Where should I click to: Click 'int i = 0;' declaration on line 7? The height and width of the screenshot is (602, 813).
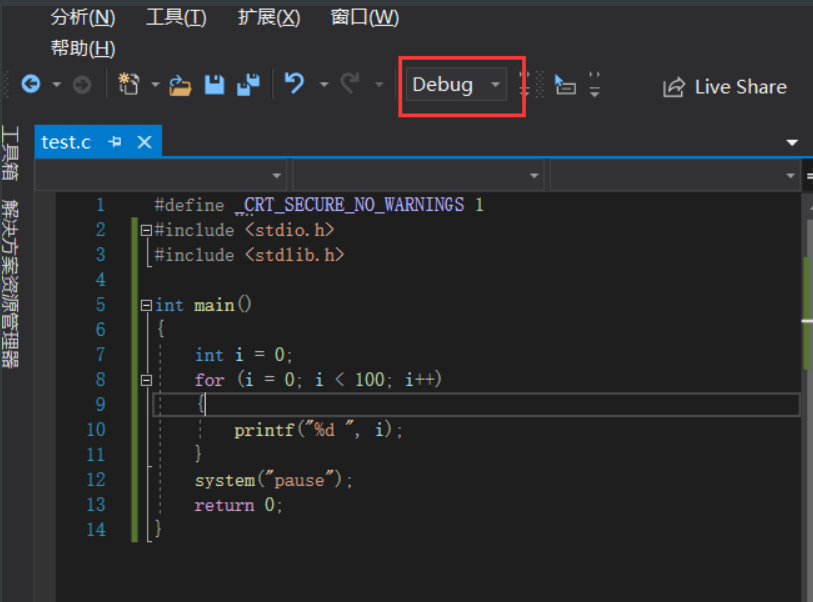244,355
